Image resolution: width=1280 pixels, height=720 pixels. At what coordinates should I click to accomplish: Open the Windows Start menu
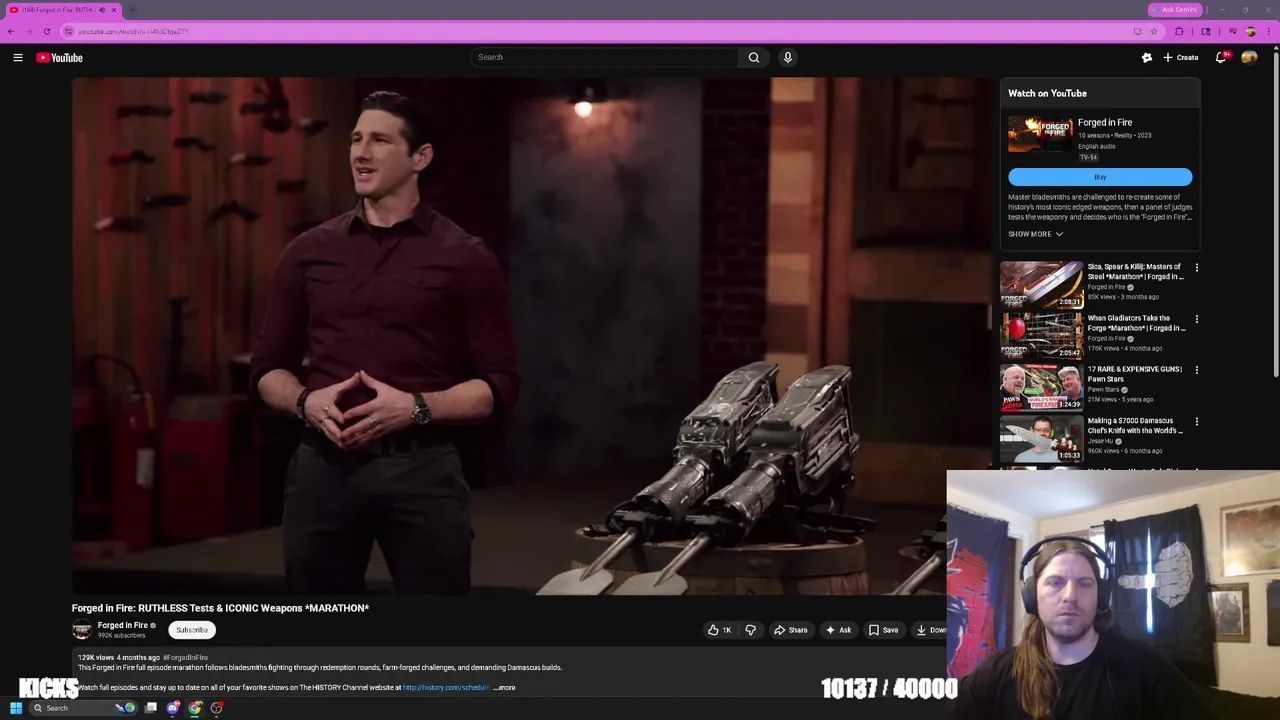click(x=16, y=708)
